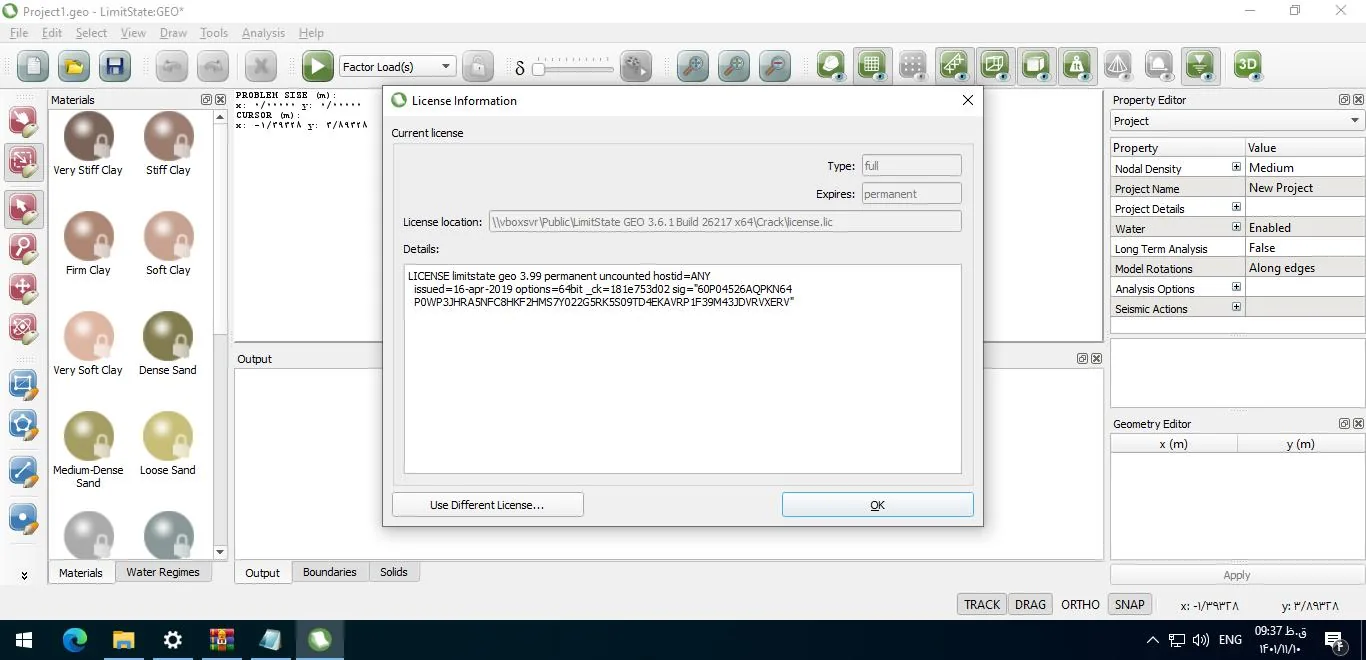Open the File menu

[19, 33]
